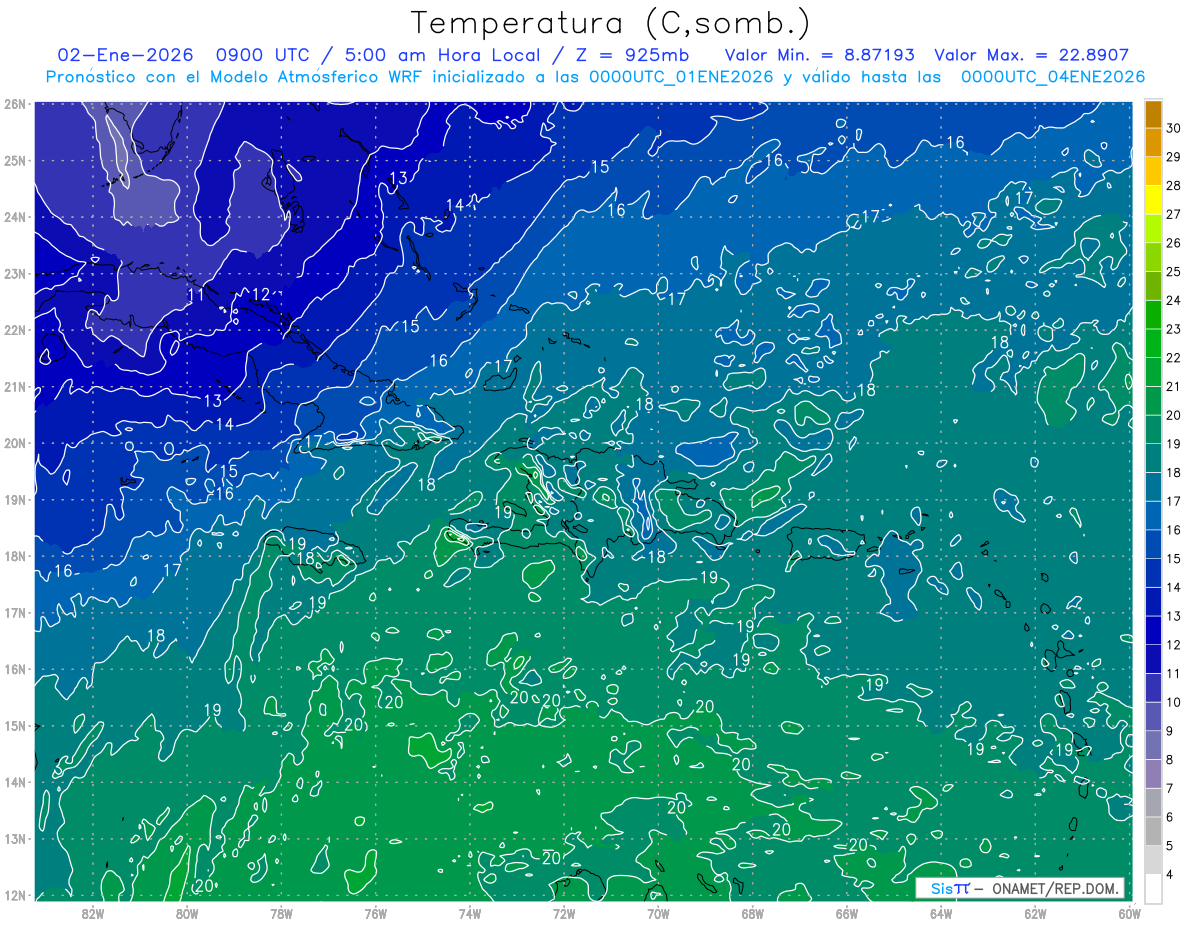Click the 72W longitude axis label
1200x927 pixels.
tap(564, 913)
